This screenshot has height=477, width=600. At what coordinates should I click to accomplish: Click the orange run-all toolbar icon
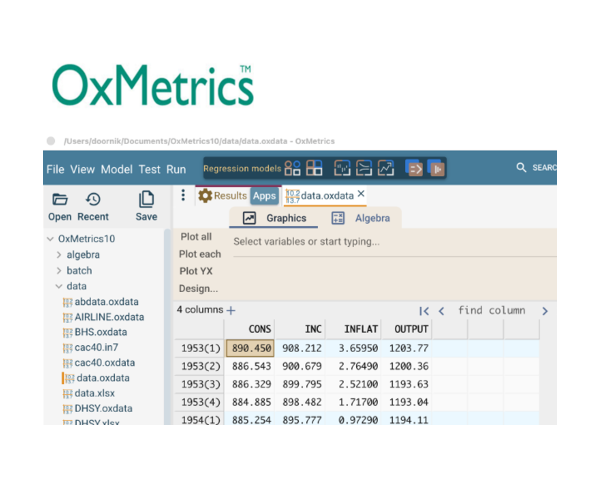pos(436,169)
